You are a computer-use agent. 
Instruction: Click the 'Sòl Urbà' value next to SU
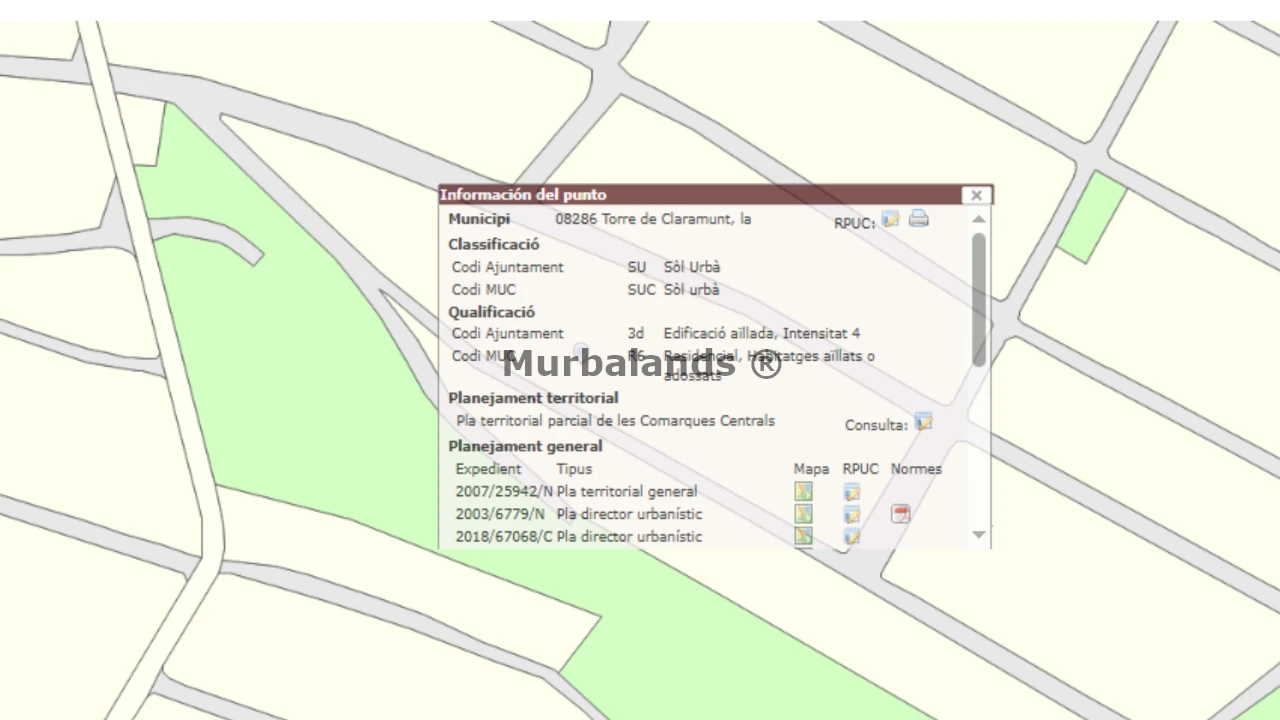[x=692, y=267]
